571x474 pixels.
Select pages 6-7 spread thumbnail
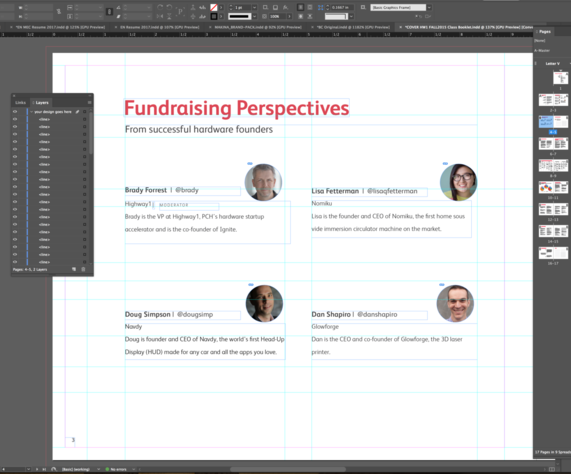point(553,145)
